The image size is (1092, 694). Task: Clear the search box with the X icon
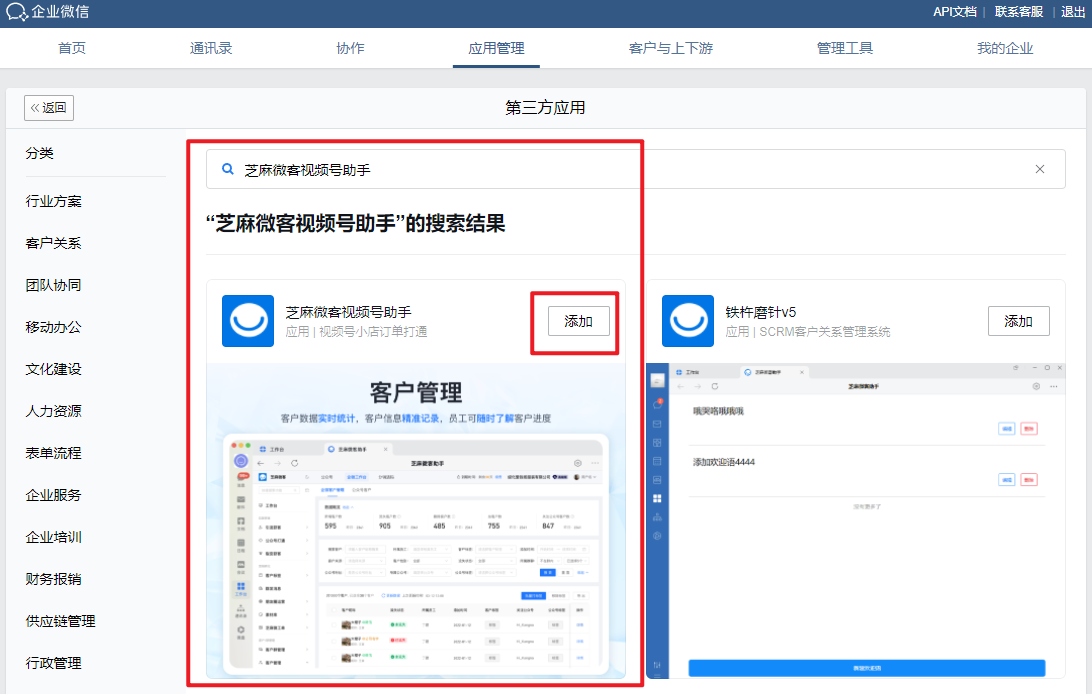pyautogui.click(x=1039, y=169)
